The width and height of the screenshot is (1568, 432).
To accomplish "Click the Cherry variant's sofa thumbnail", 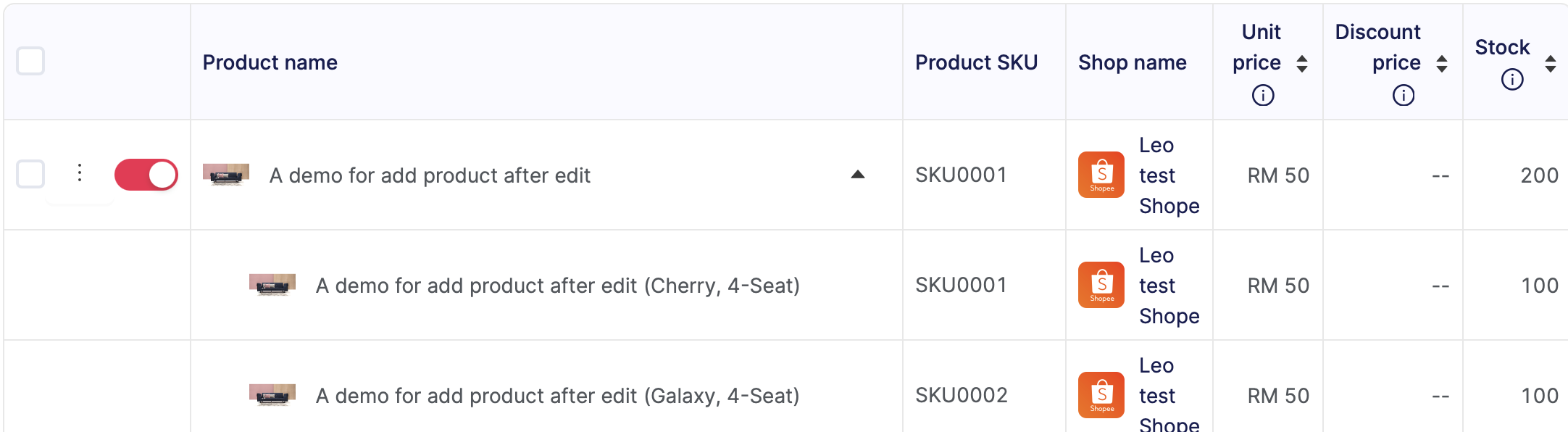I will pos(272,285).
